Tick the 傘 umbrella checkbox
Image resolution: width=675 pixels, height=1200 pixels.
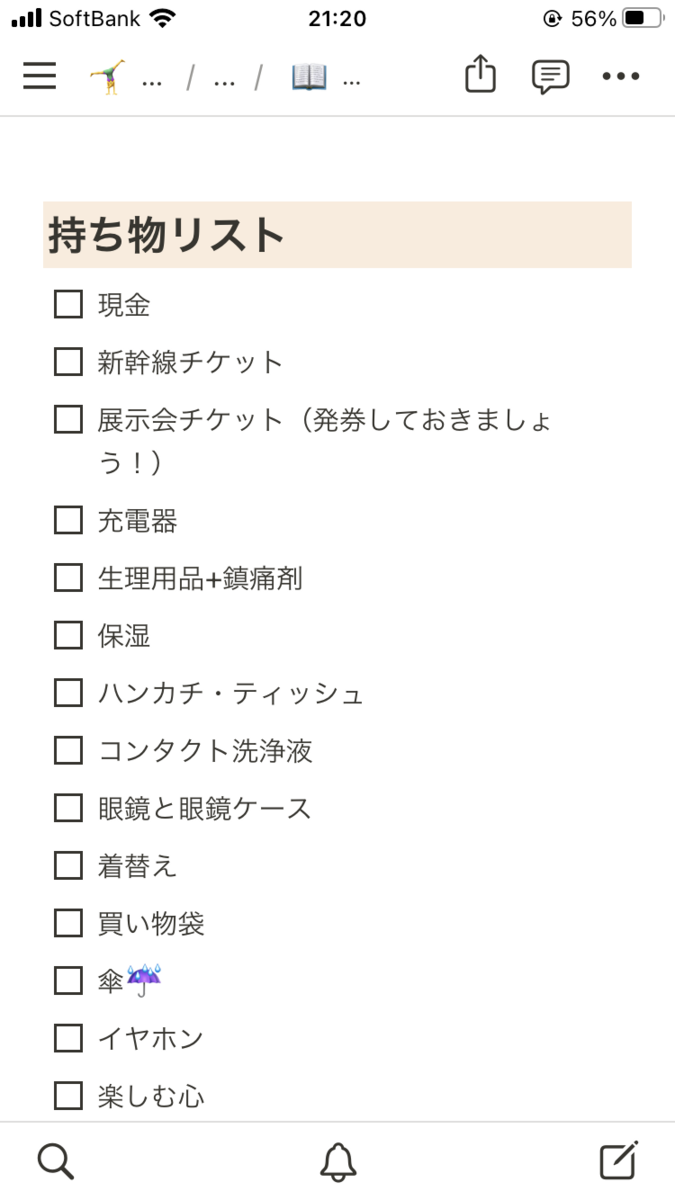pos(68,981)
